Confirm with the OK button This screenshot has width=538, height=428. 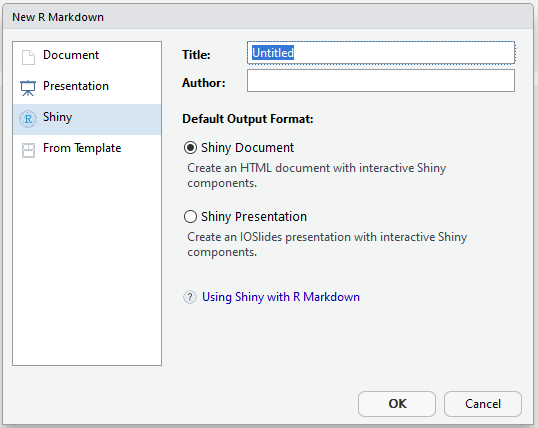(x=397, y=404)
